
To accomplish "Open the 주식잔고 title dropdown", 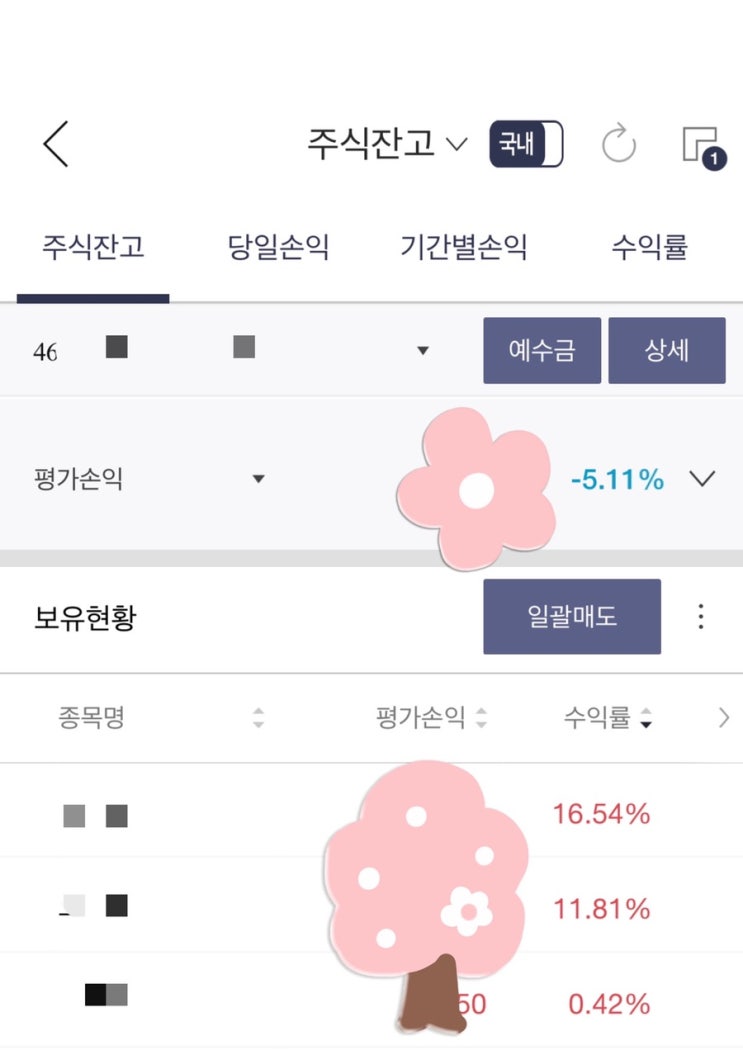I will point(388,143).
